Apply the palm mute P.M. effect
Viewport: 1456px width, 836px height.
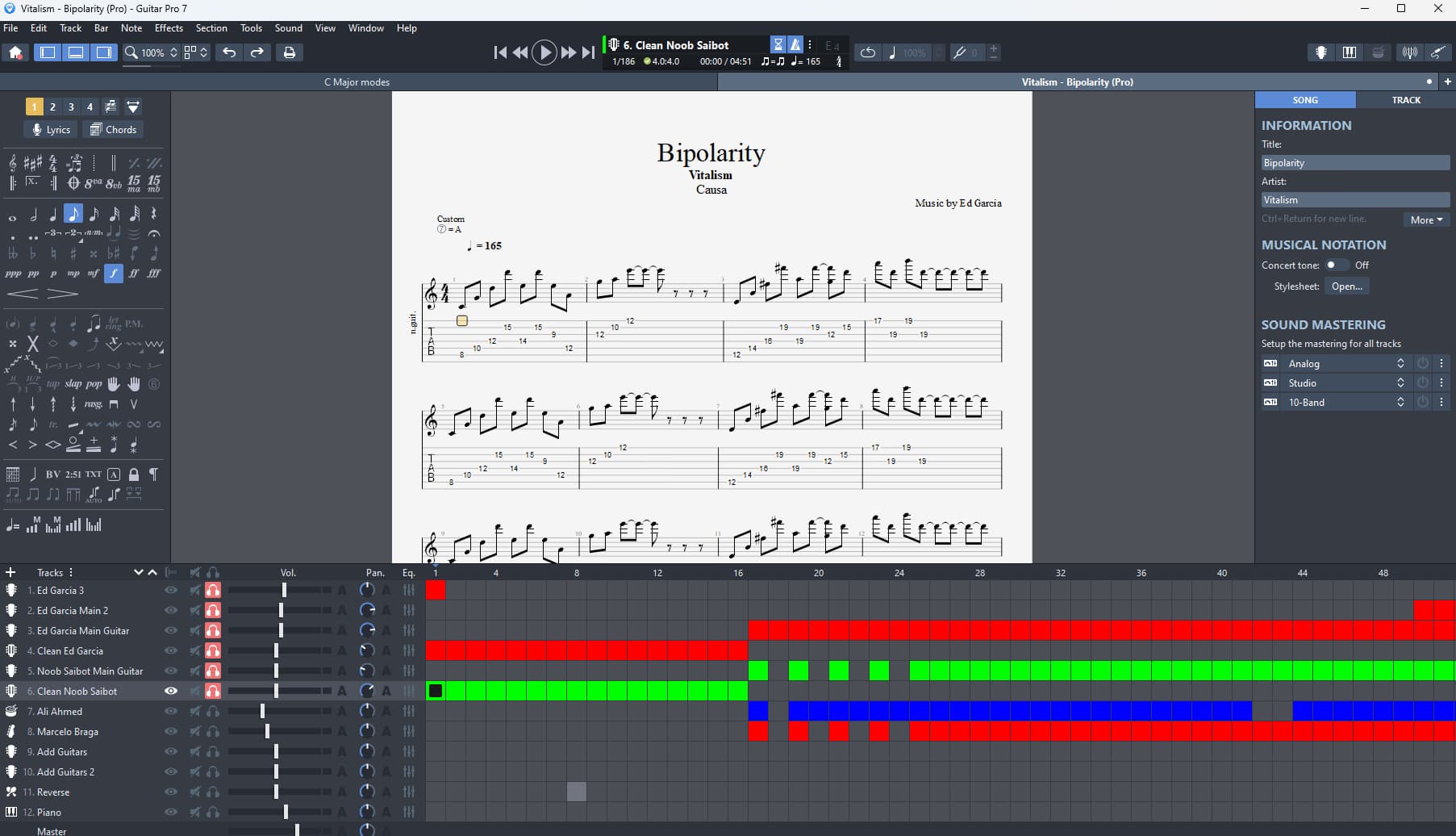pos(134,324)
